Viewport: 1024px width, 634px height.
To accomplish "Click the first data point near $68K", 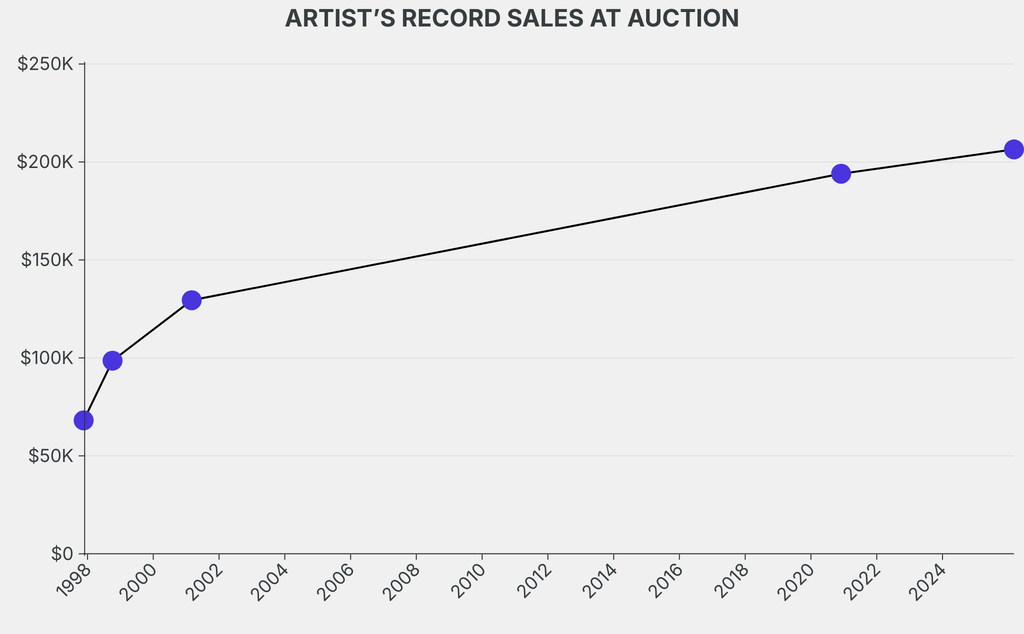I will point(84,420).
